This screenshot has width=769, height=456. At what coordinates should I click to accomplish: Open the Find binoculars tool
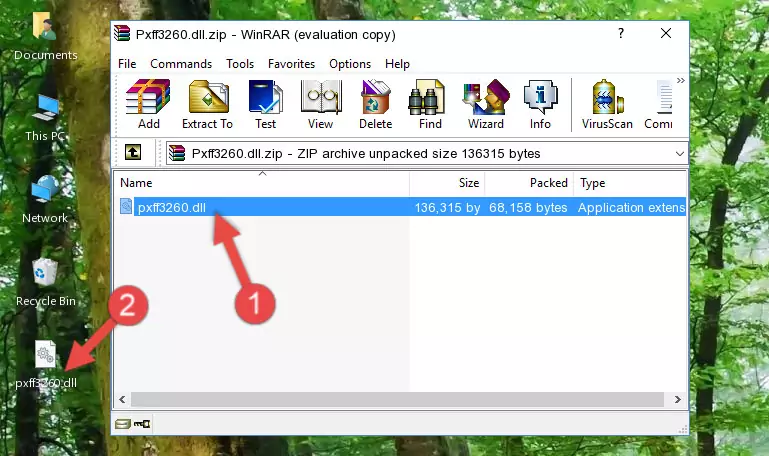point(430,104)
